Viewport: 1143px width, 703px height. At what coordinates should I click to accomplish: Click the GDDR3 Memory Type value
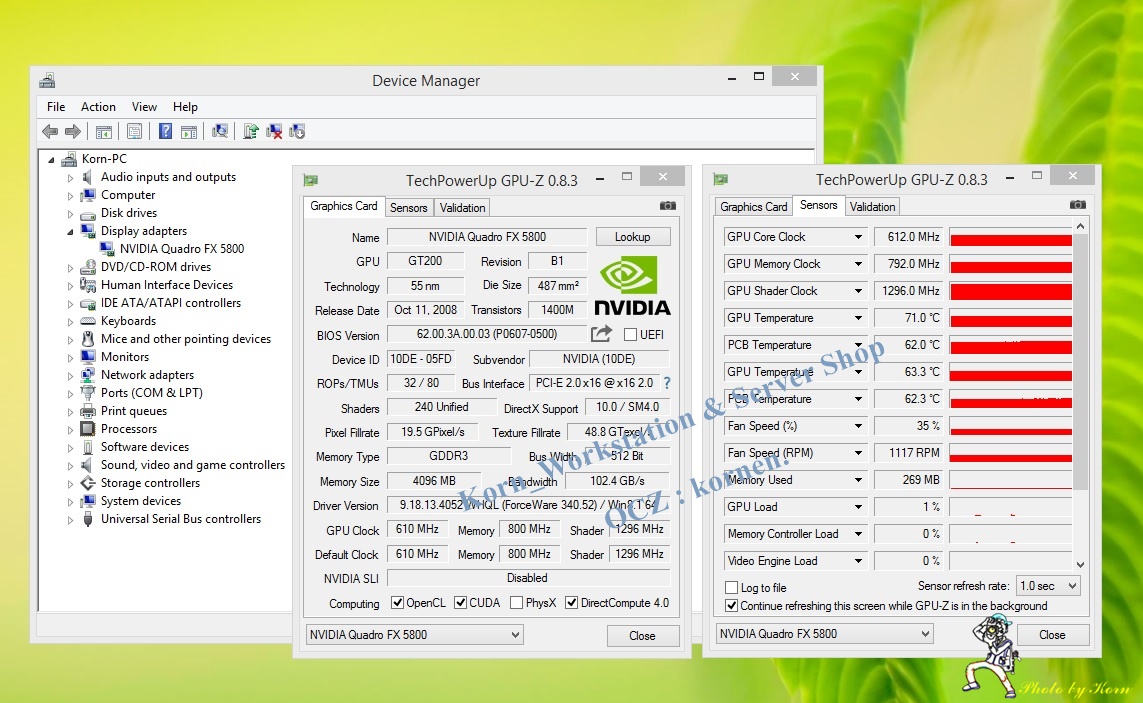448,456
